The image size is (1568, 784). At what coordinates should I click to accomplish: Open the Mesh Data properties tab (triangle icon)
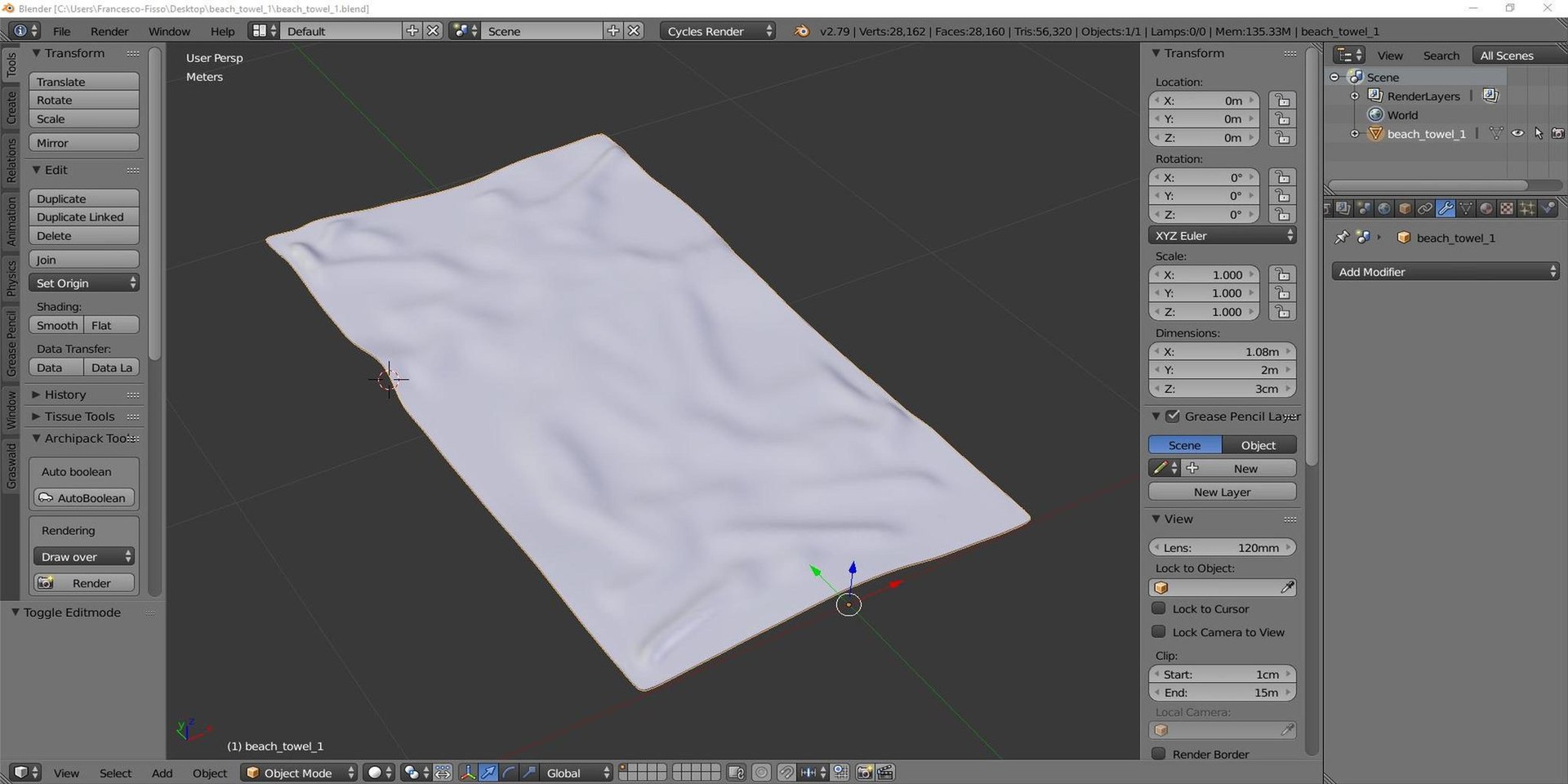click(1466, 209)
